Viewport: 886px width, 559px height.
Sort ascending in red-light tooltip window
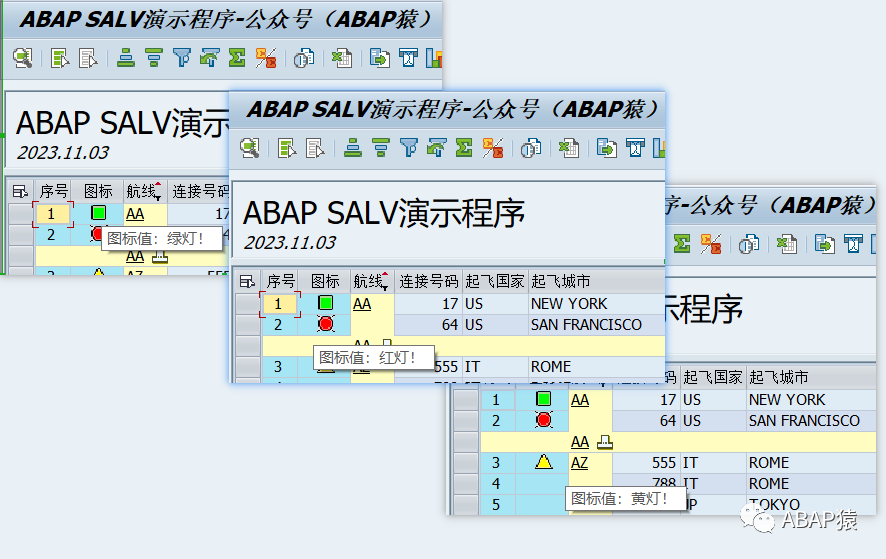click(x=353, y=148)
